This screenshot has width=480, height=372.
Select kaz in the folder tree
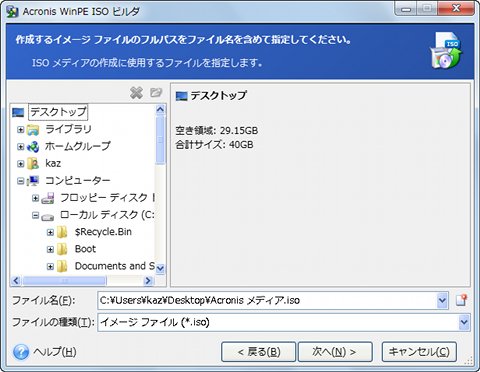pyautogui.click(x=53, y=164)
